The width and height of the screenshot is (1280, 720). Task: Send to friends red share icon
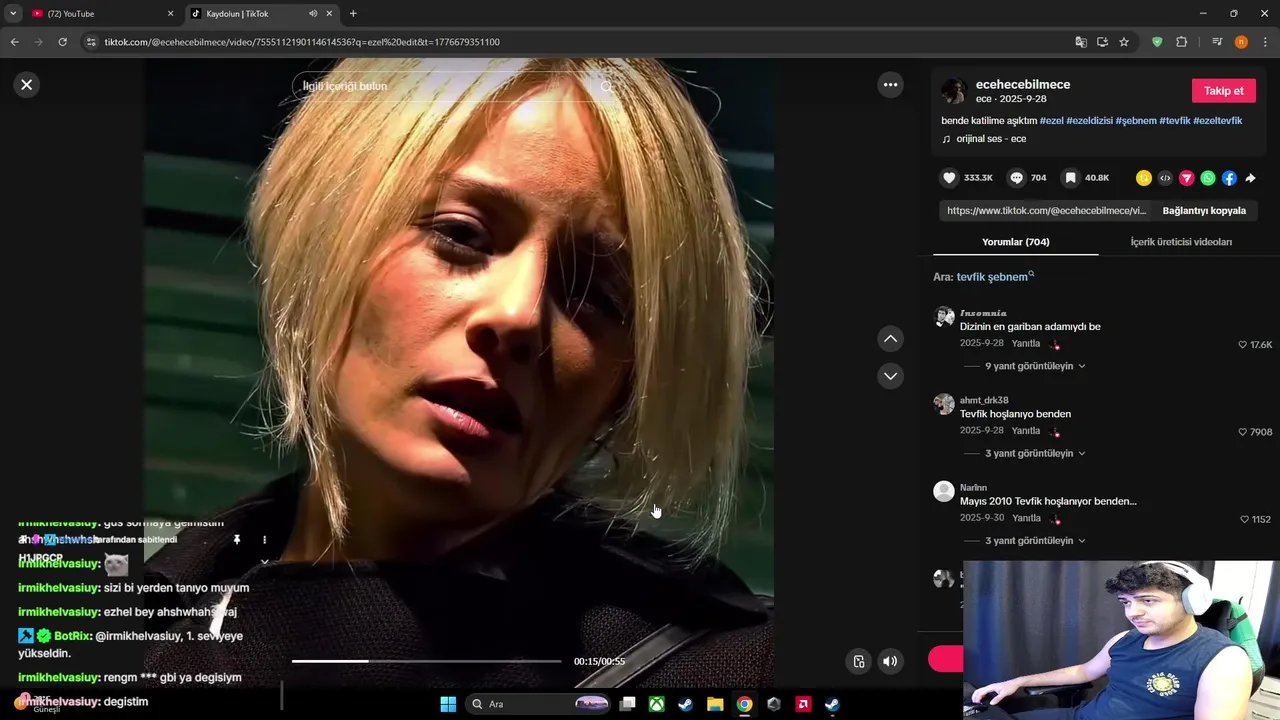1187,178
